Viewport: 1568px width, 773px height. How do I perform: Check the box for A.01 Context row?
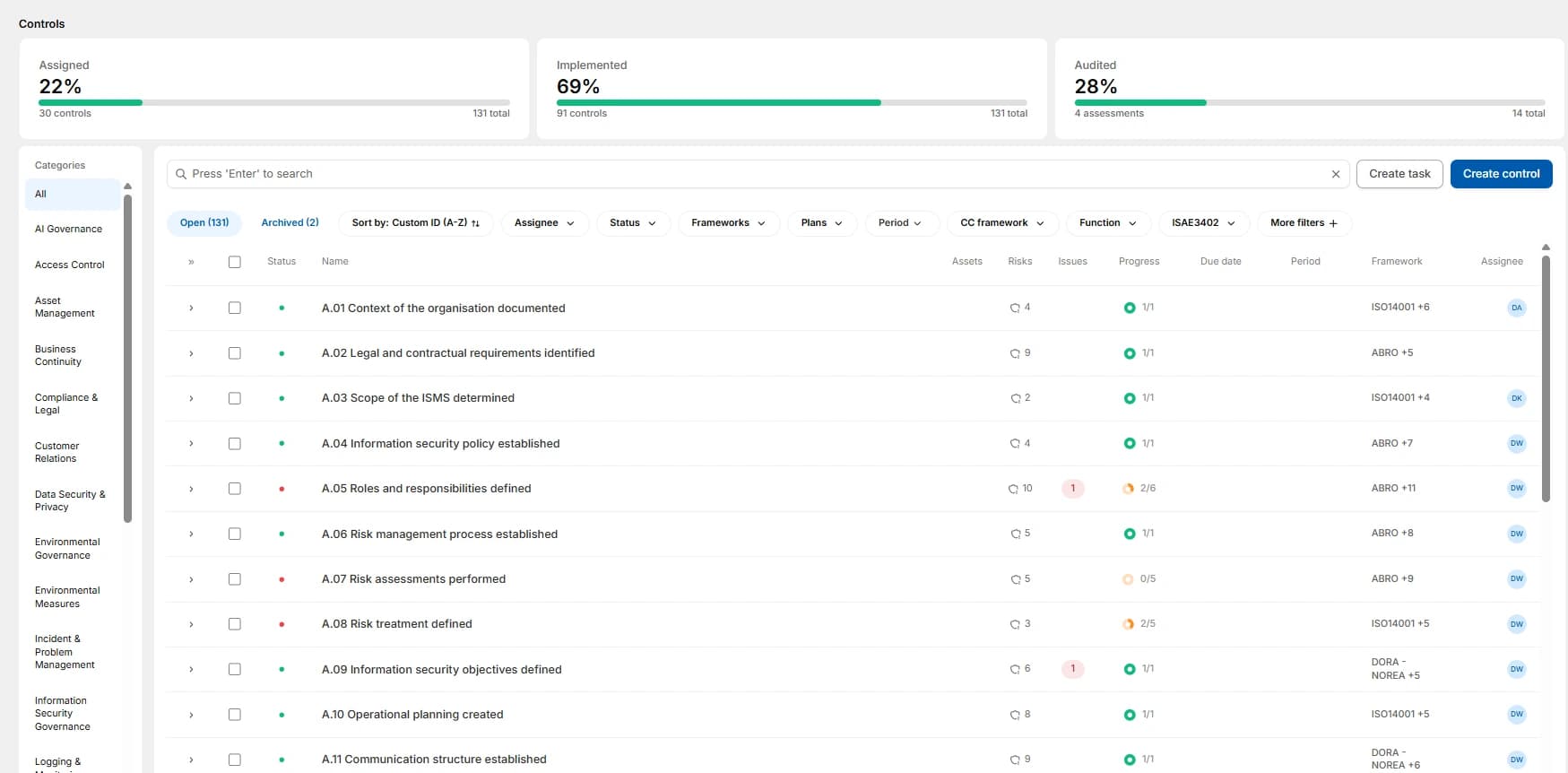[235, 308]
